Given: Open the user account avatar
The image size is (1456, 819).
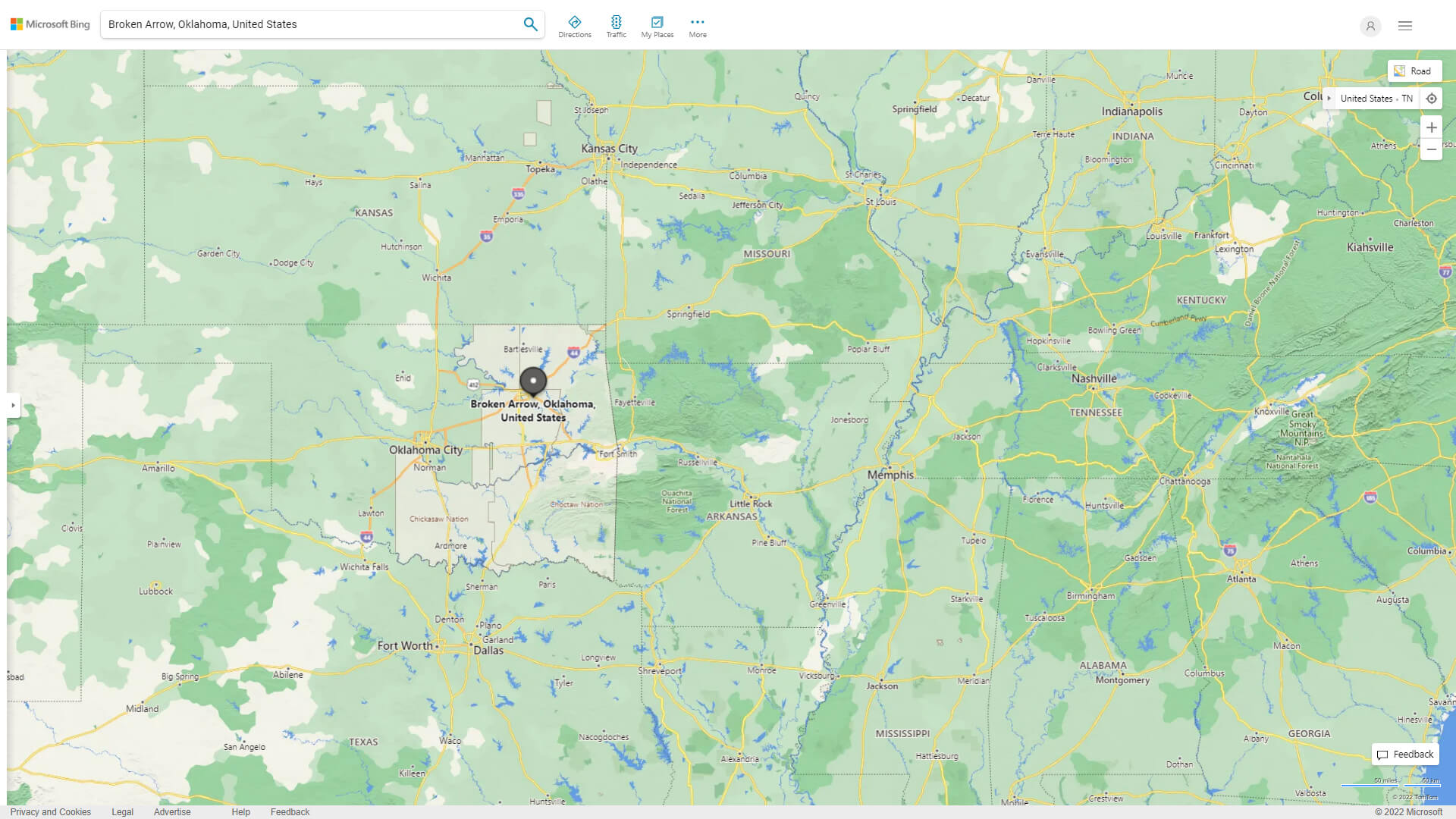Looking at the screenshot, I should tap(1370, 26).
